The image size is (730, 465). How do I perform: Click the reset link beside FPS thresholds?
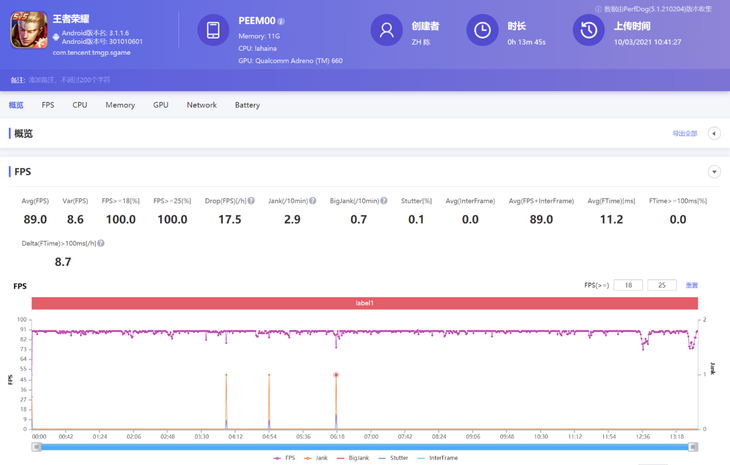(x=691, y=286)
